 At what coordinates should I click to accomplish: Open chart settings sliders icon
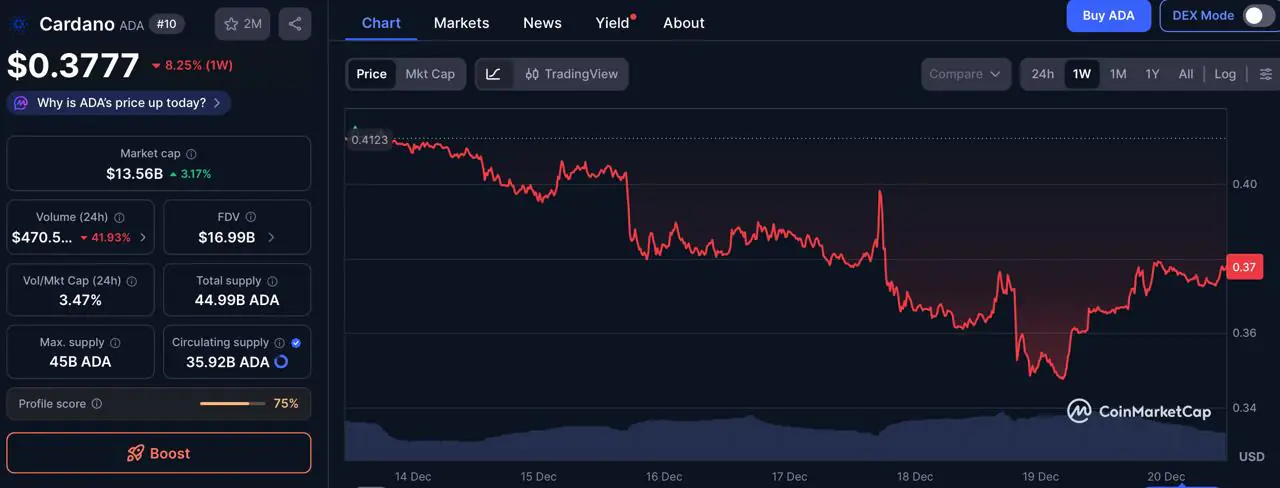pos(1266,74)
